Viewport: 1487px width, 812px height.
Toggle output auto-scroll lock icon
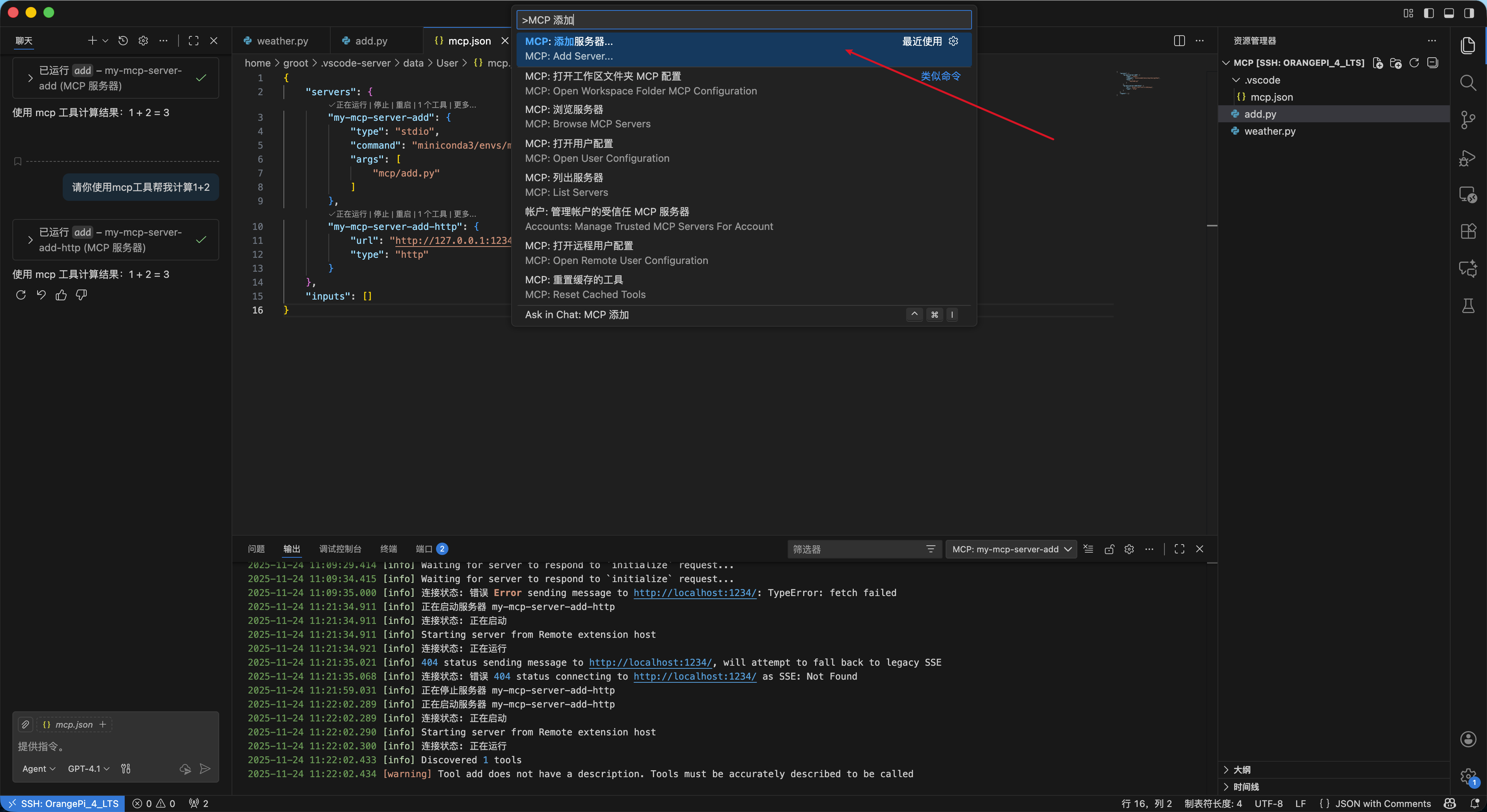pos(1109,549)
